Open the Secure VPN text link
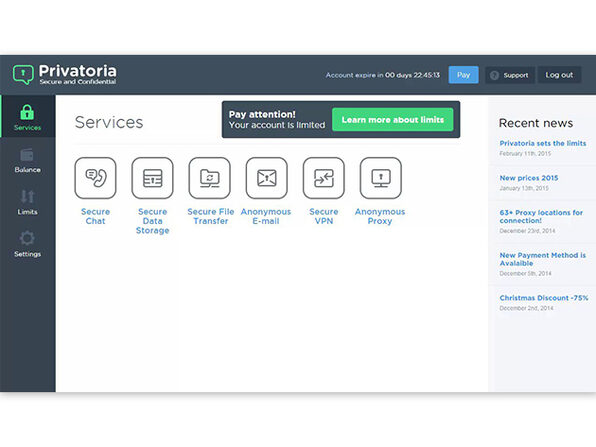This screenshot has height=447, width=596. coord(323,216)
